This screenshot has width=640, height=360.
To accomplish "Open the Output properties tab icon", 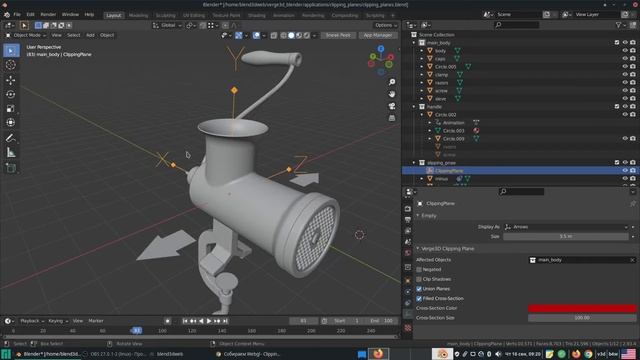I will [408, 220].
